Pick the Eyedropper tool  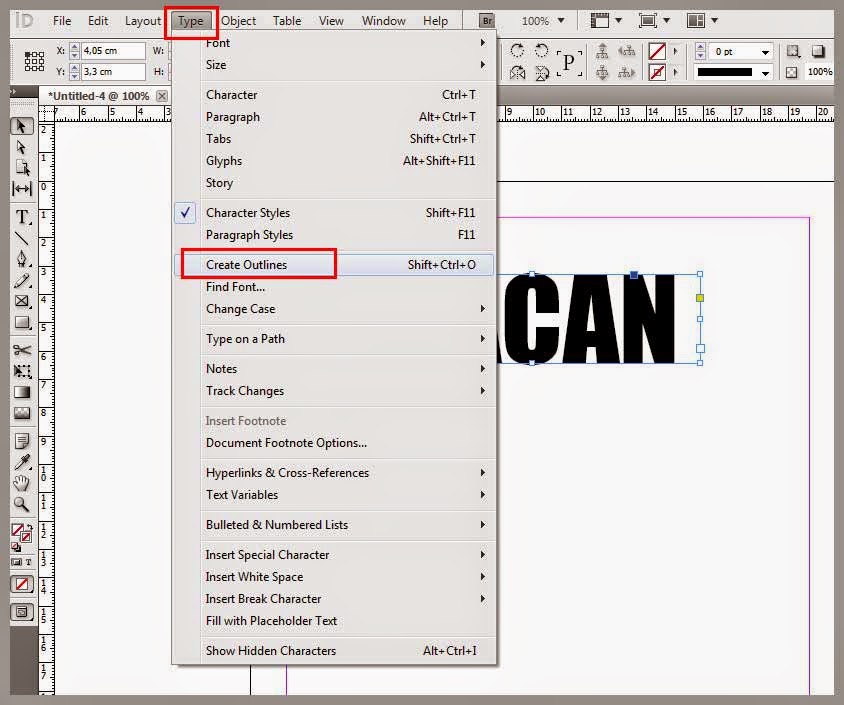[22, 462]
